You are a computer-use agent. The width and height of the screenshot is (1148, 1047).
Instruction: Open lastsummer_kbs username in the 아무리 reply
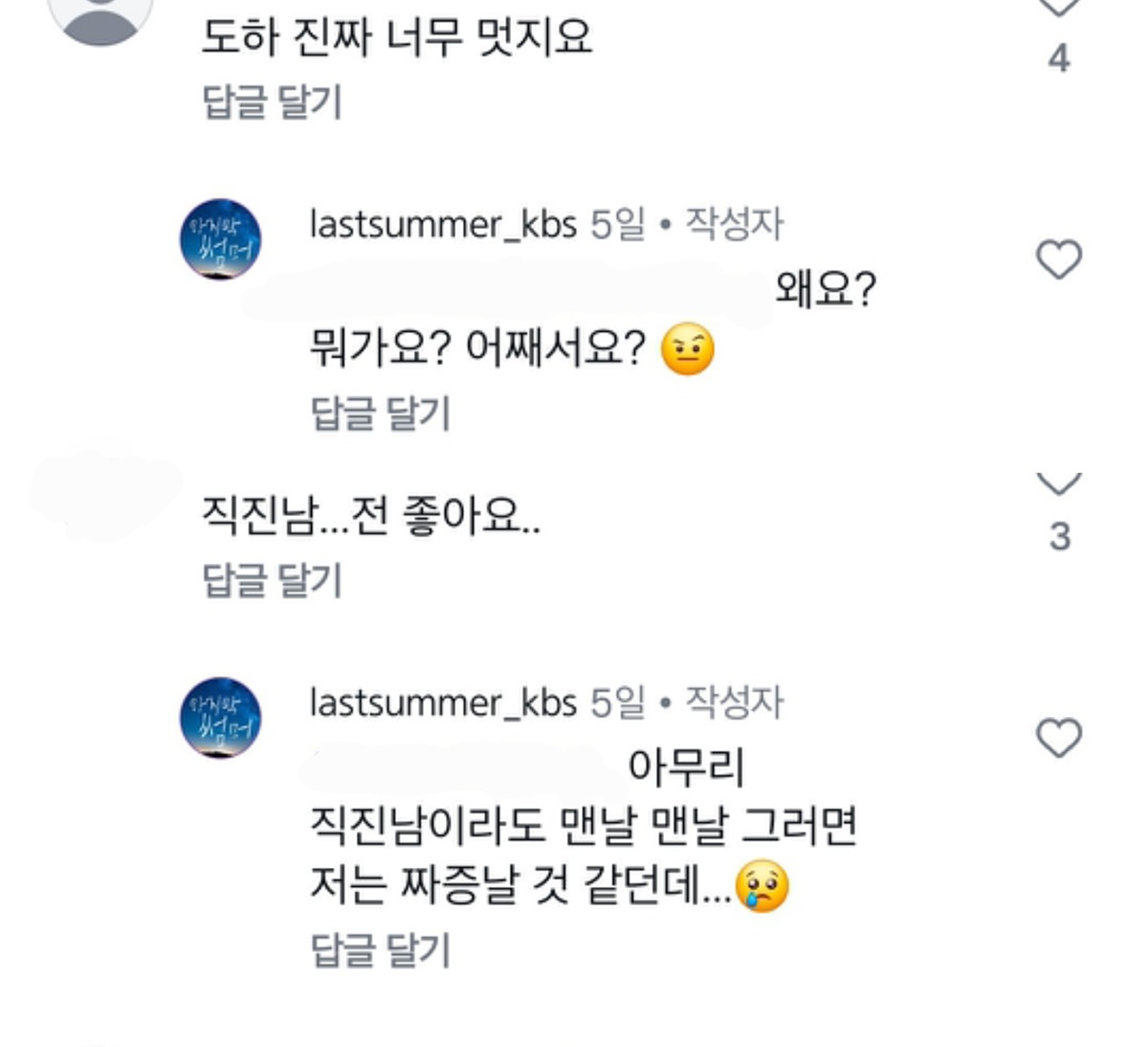click(443, 703)
